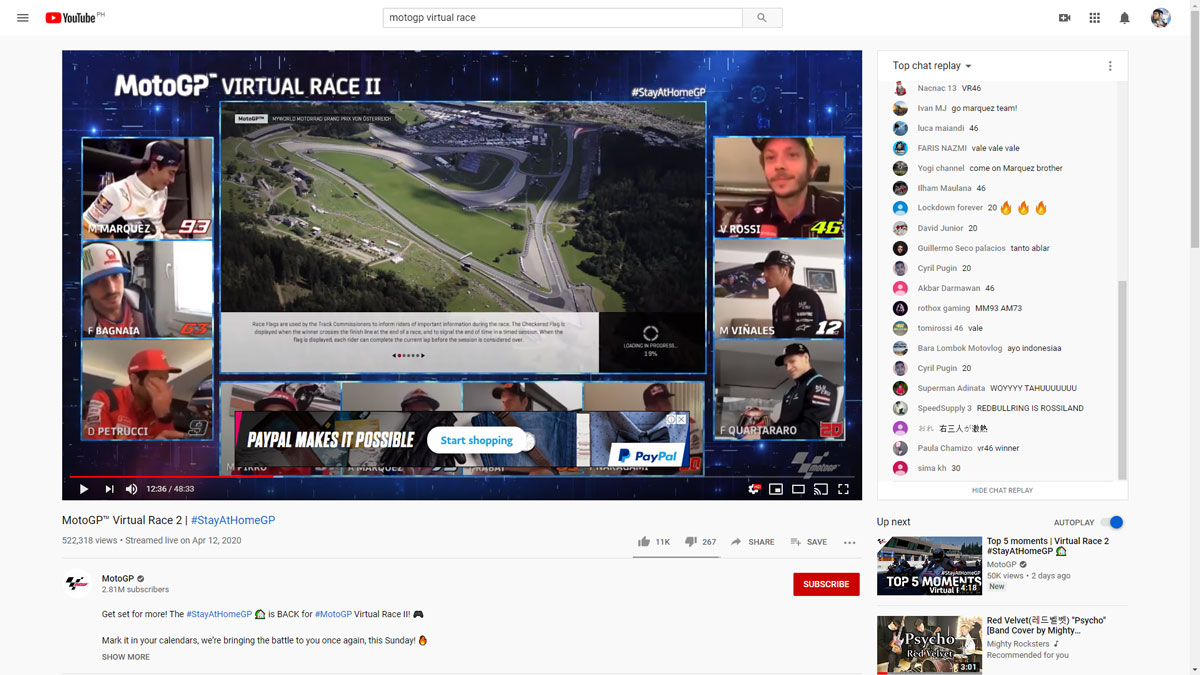This screenshot has width=1200, height=675.
Task: Open chat options three-dot menu
Action: [x=1109, y=66]
